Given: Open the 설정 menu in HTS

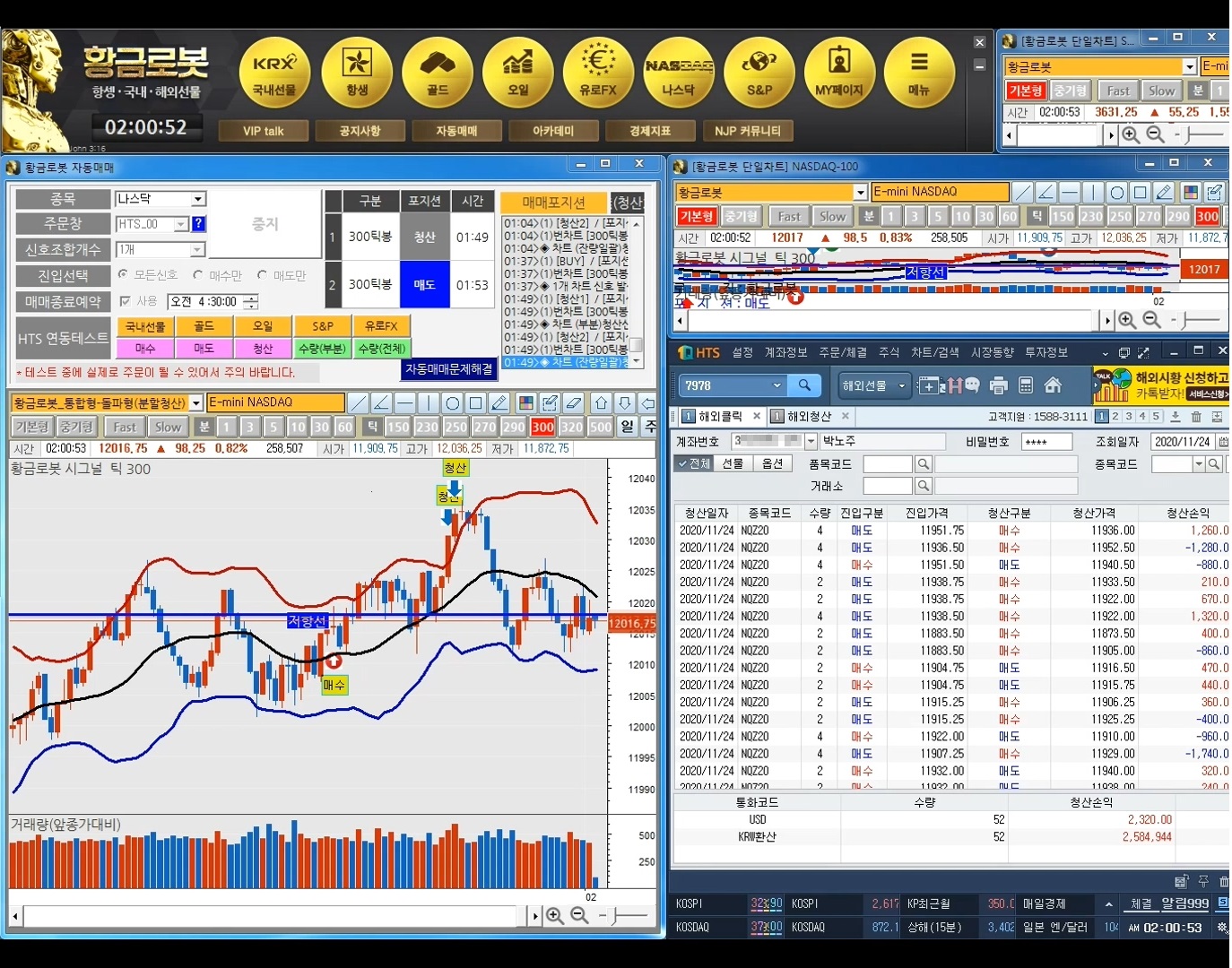Looking at the screenshot, I should [742, 352].
